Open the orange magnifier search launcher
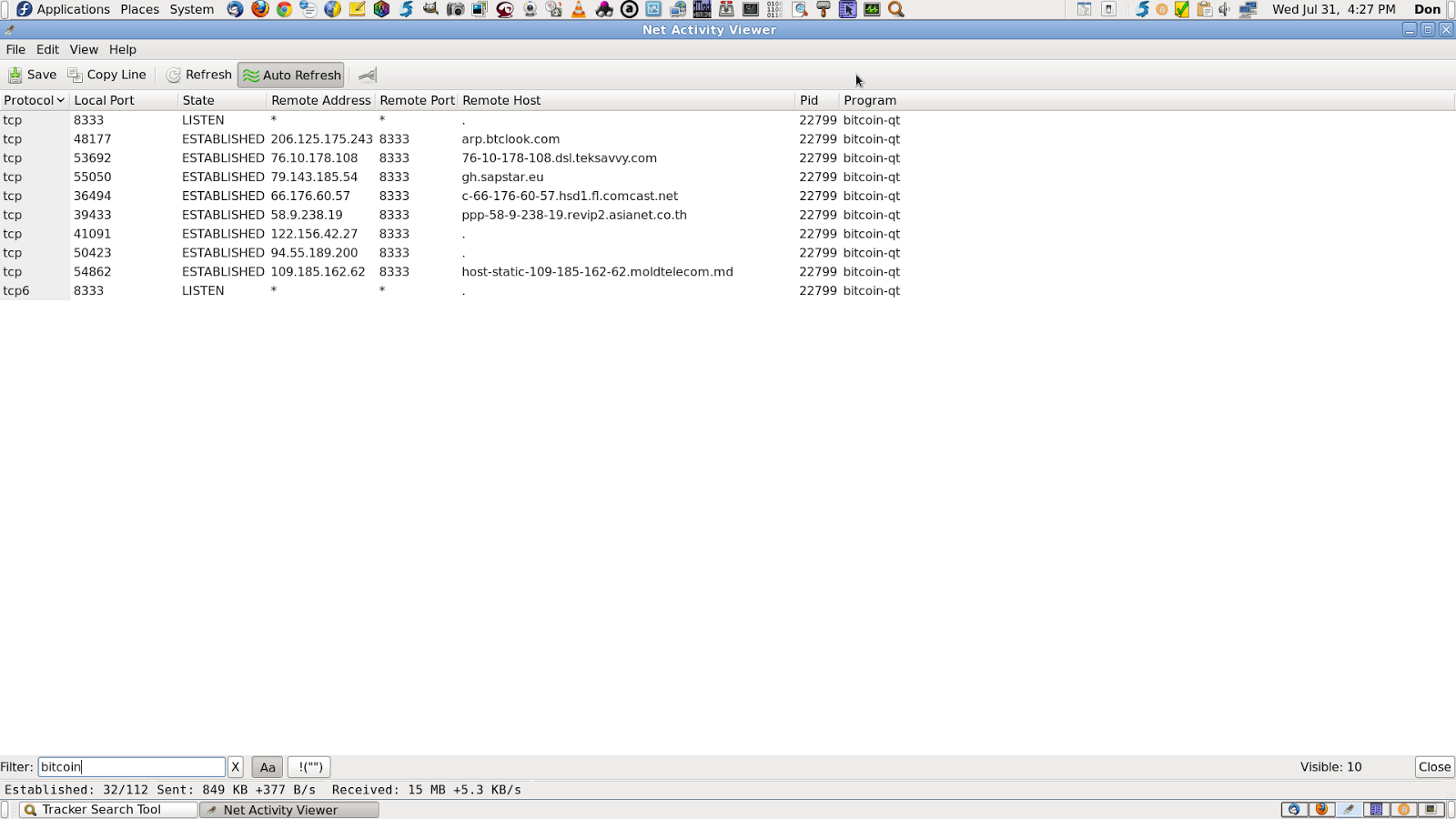This screenshot has width=1456, height=819. [x=896, y=9]
